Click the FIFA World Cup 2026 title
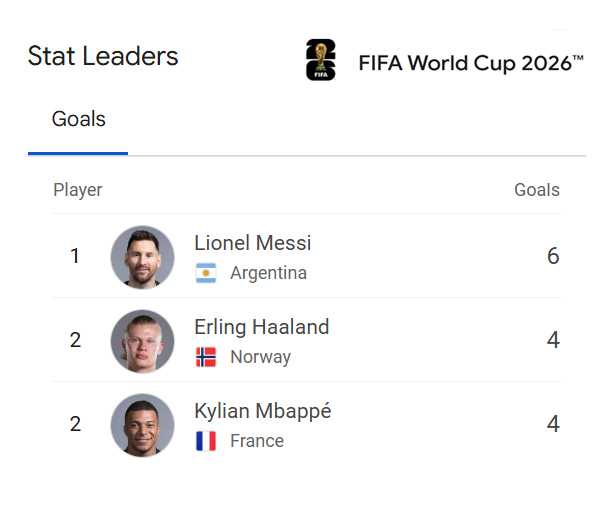 (x=471, y=63)
